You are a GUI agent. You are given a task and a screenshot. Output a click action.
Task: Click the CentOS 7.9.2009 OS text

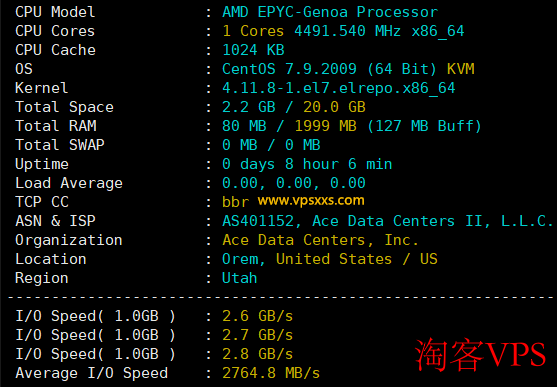[289, 69]
